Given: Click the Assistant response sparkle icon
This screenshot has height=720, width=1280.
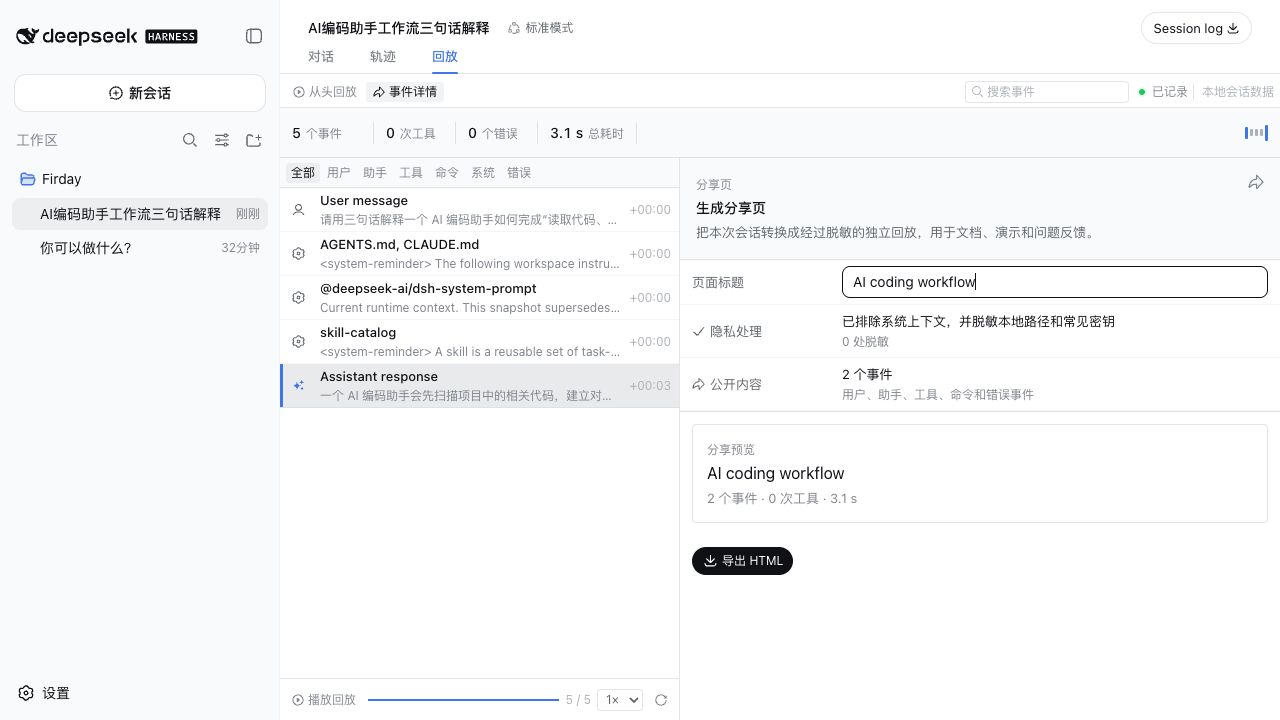Looking at the screenshot, I should pyautogui.click(x=298, y=386).
